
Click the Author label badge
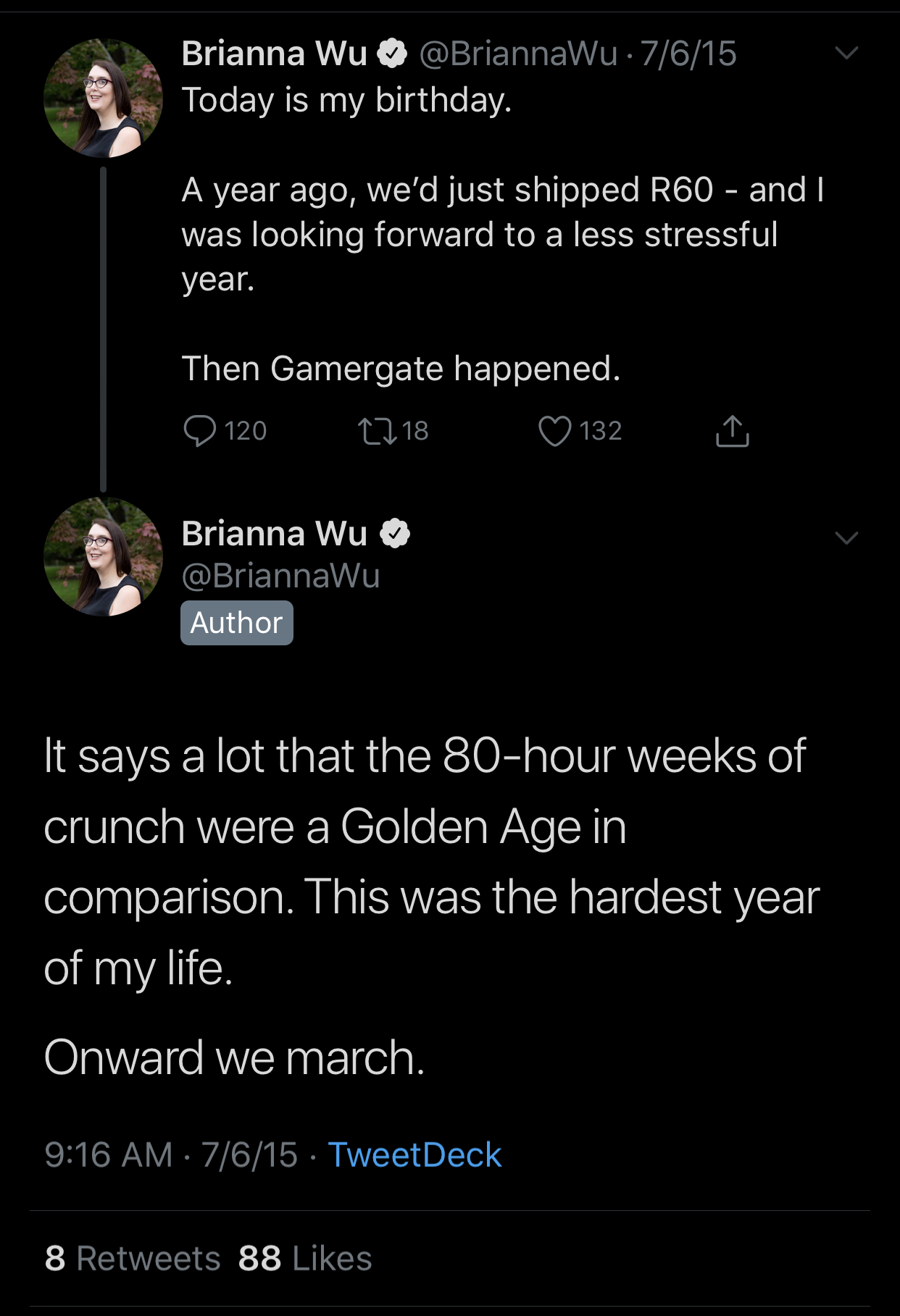[237, 623]
